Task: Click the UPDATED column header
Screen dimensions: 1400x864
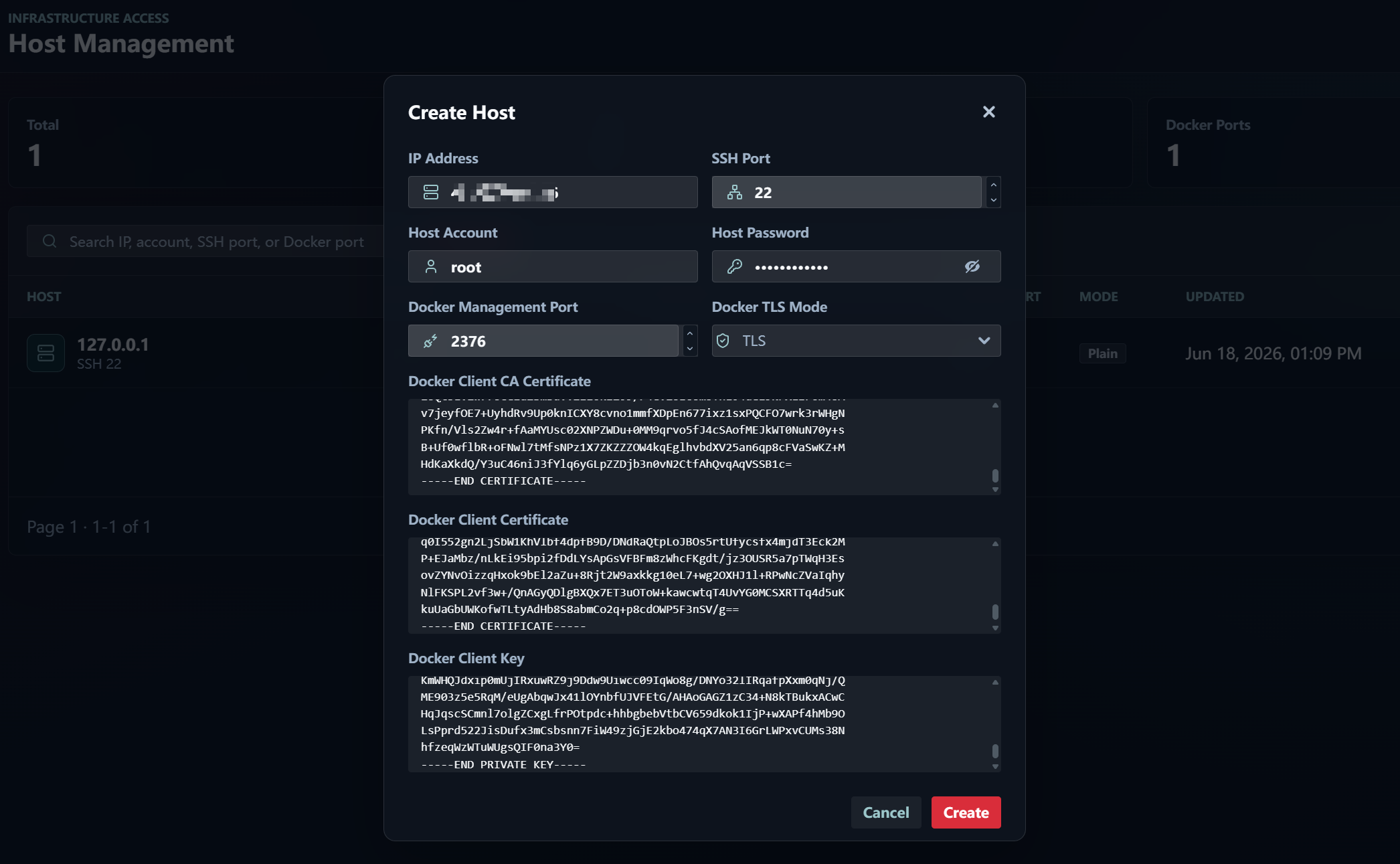Action: click(1215, 296)
